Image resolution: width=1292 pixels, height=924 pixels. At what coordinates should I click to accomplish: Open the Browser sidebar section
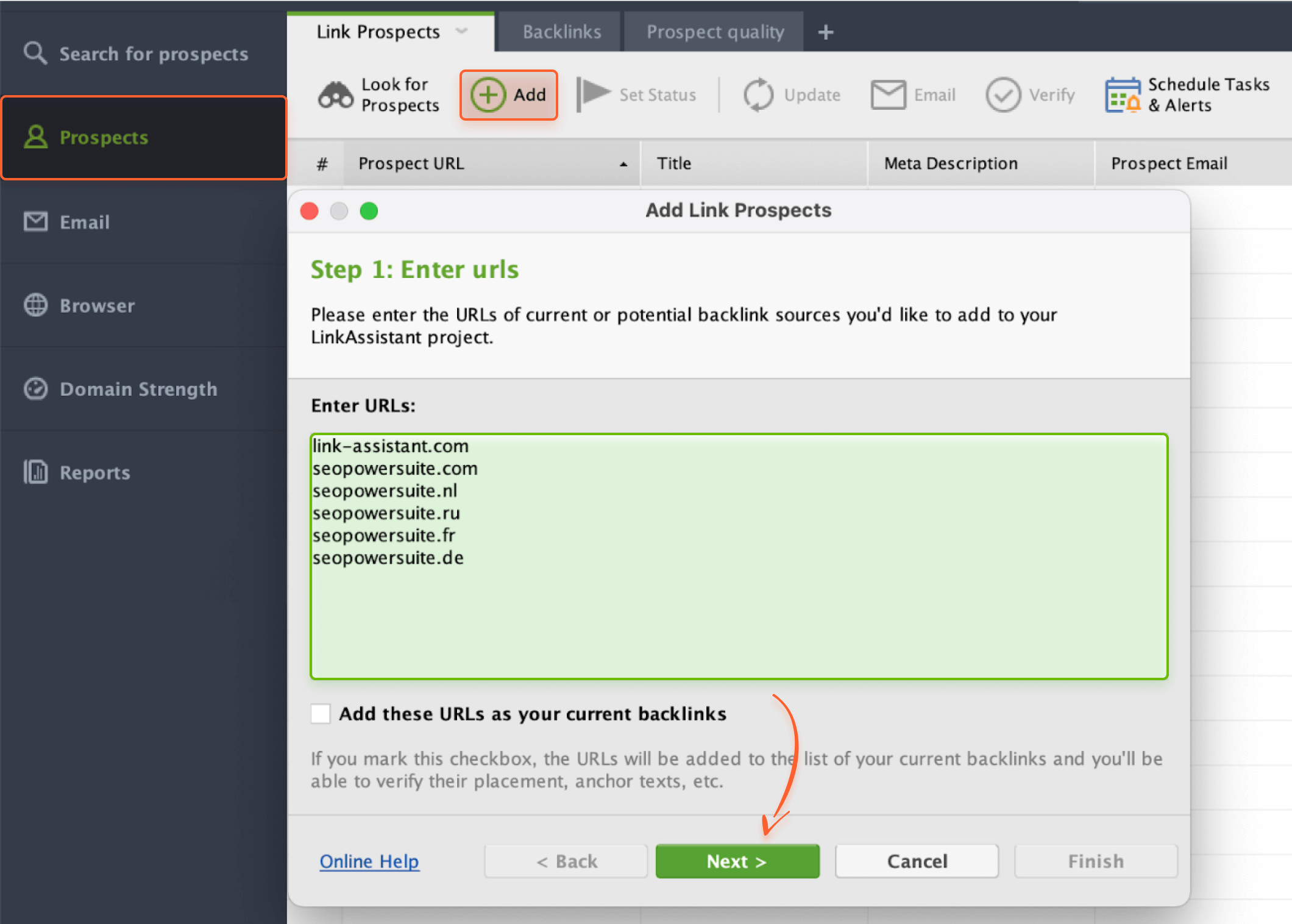[144, 305]
